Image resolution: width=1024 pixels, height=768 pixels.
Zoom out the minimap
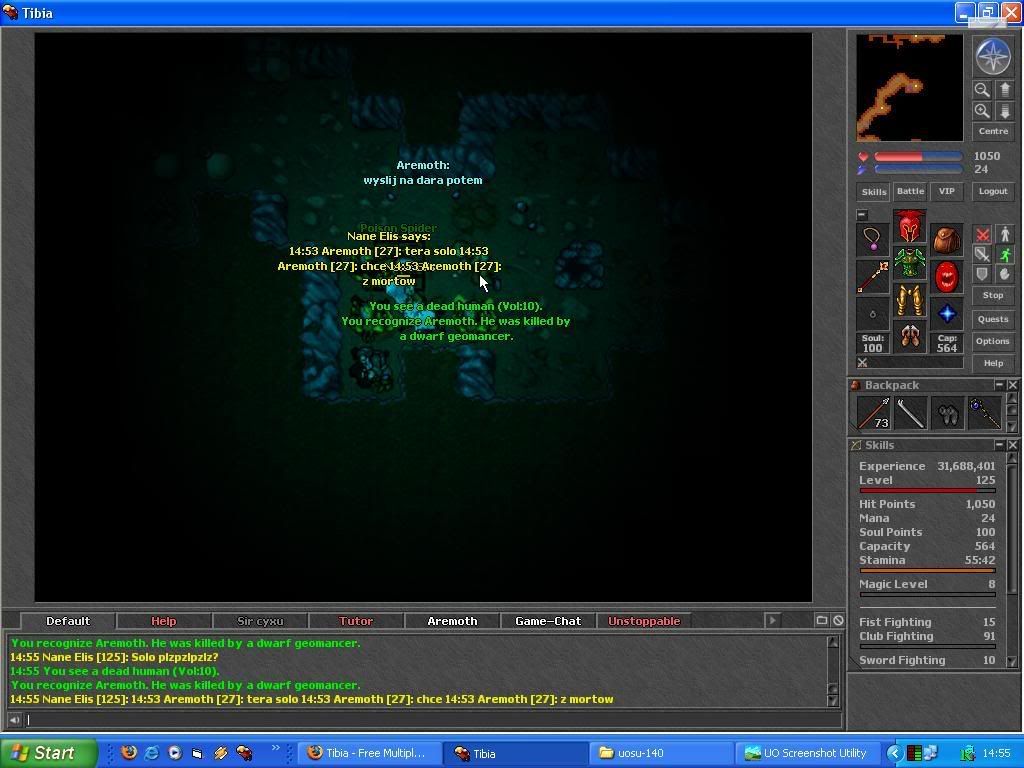point(982,90)
